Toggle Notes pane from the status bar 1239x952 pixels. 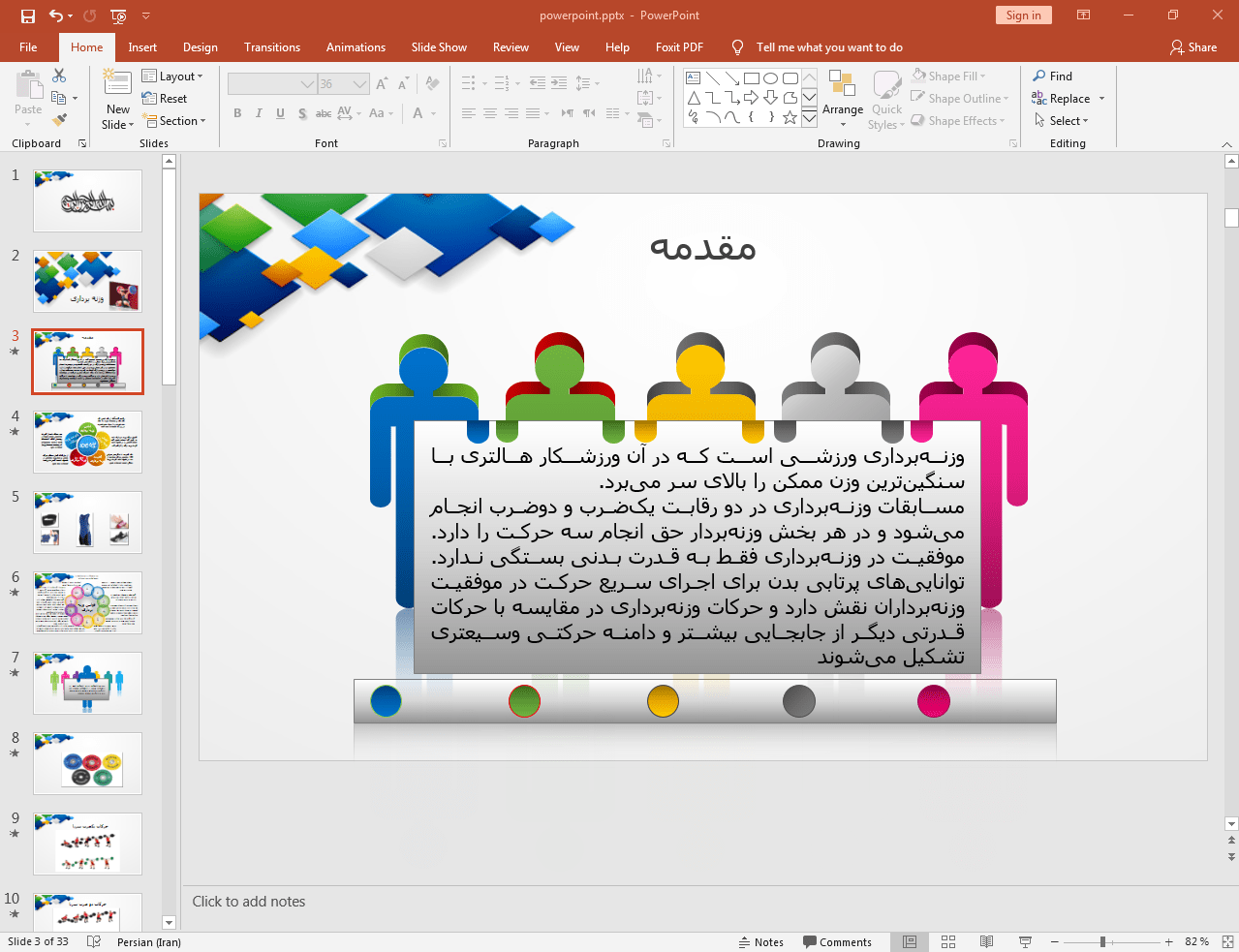pyautogui.click(x=760, y=941)
